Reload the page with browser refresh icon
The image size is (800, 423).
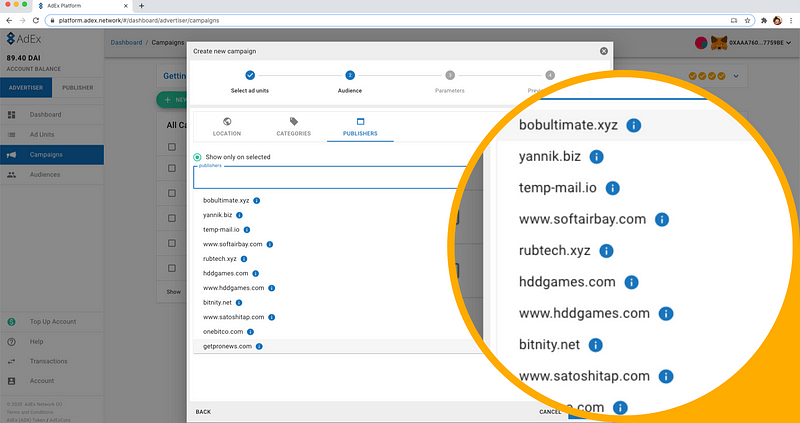tap(36, 20)
